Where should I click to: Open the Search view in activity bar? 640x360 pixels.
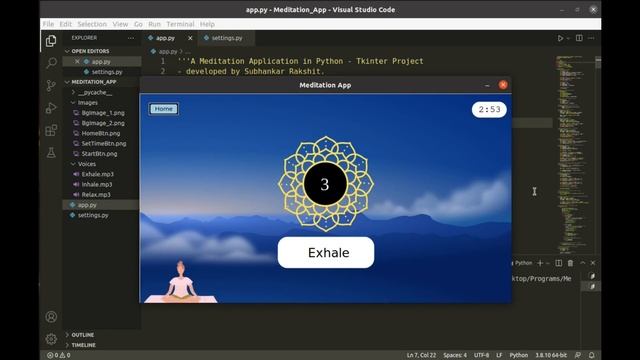(x=51, y=63)
